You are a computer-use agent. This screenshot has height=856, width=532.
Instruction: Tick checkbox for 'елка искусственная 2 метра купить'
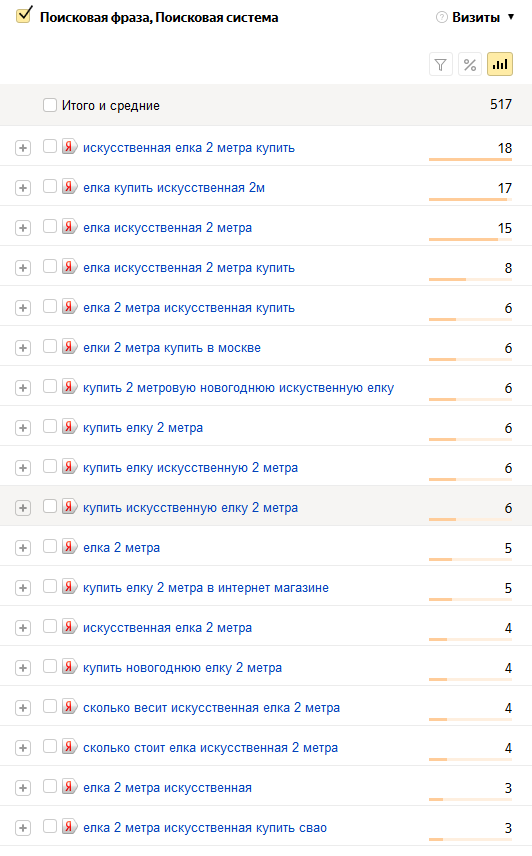[50, 266]
